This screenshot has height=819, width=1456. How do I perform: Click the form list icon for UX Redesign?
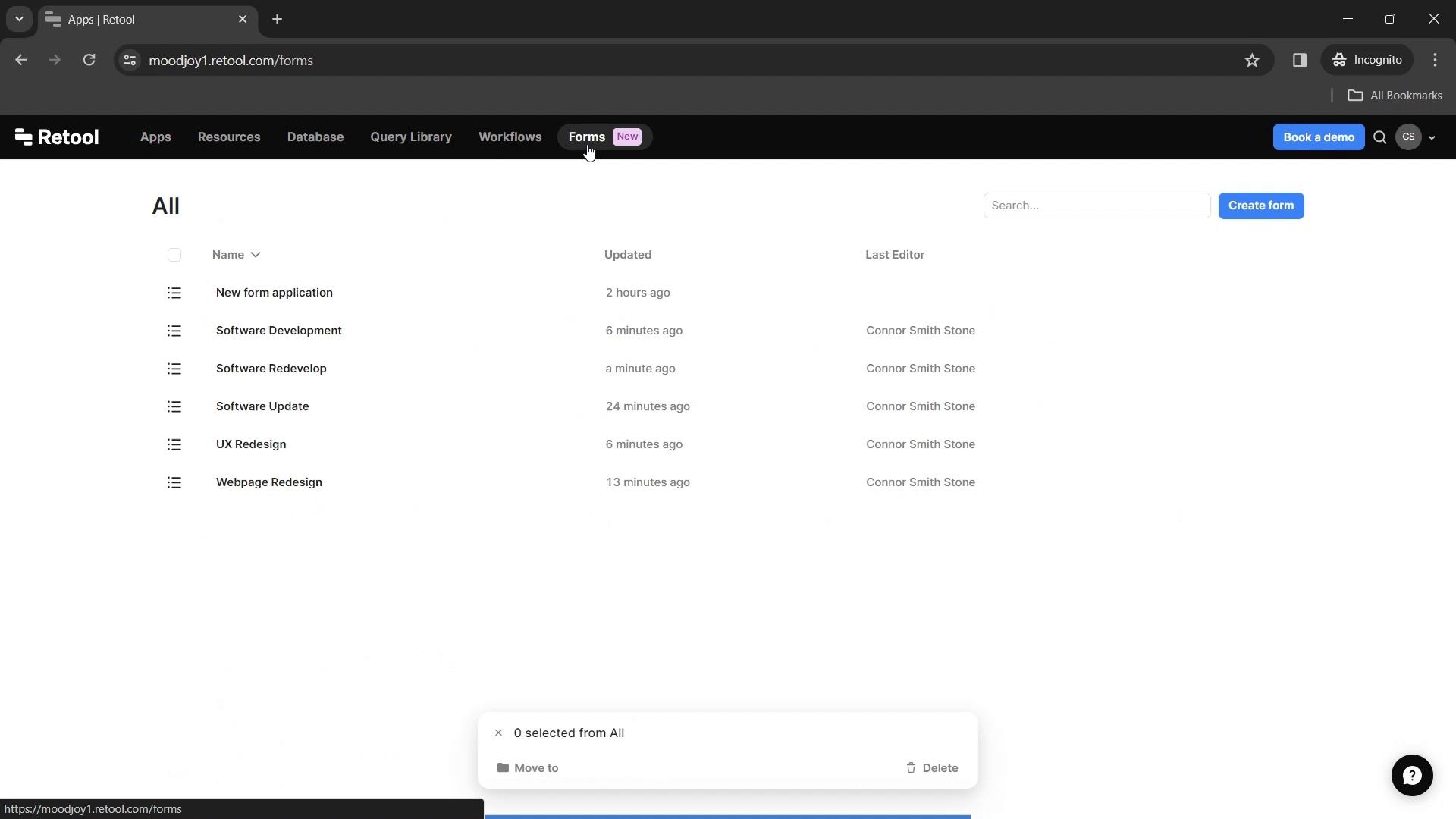174,444
